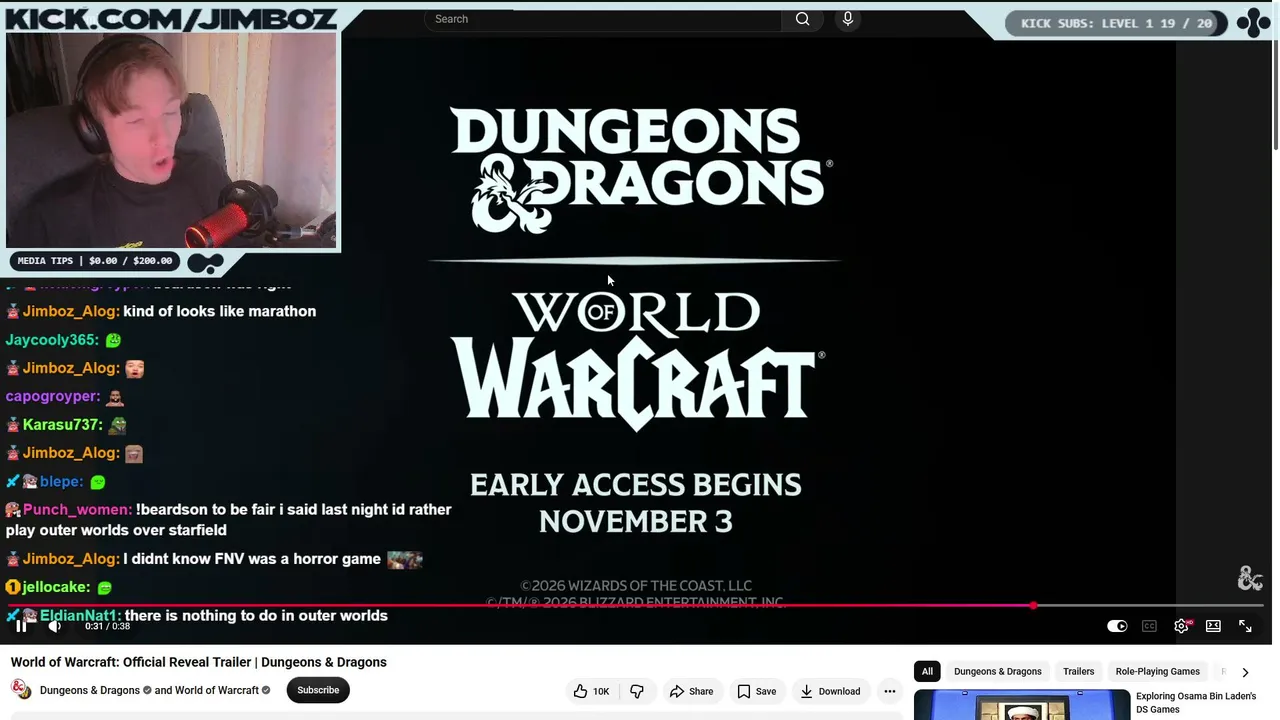Share the World of Warcraft trailer
The width and height of the screenshot is (1280, 720).
pos(691,691)
